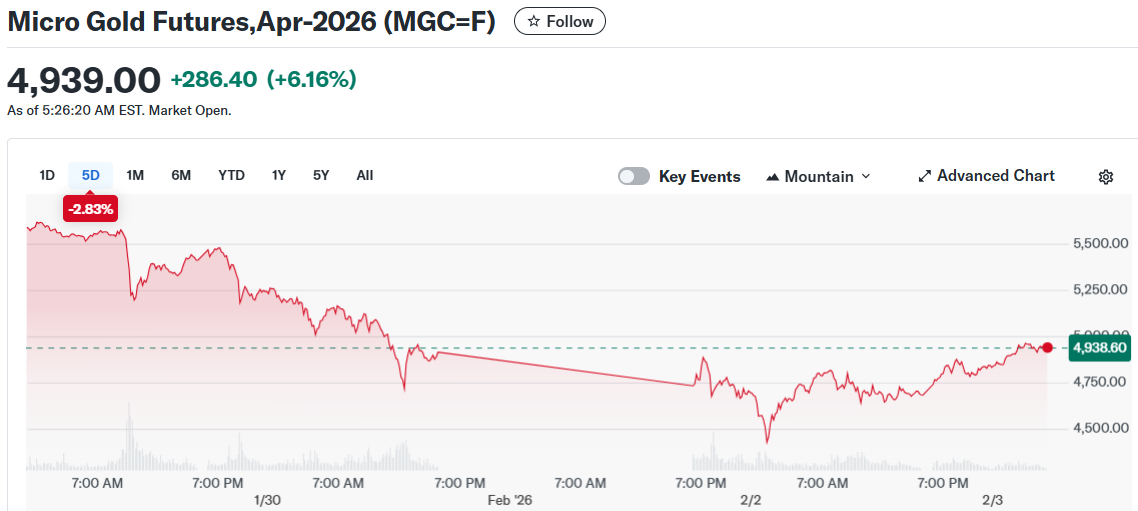
Task: Click the star icon in Follow button
Action: pos(534,21)
